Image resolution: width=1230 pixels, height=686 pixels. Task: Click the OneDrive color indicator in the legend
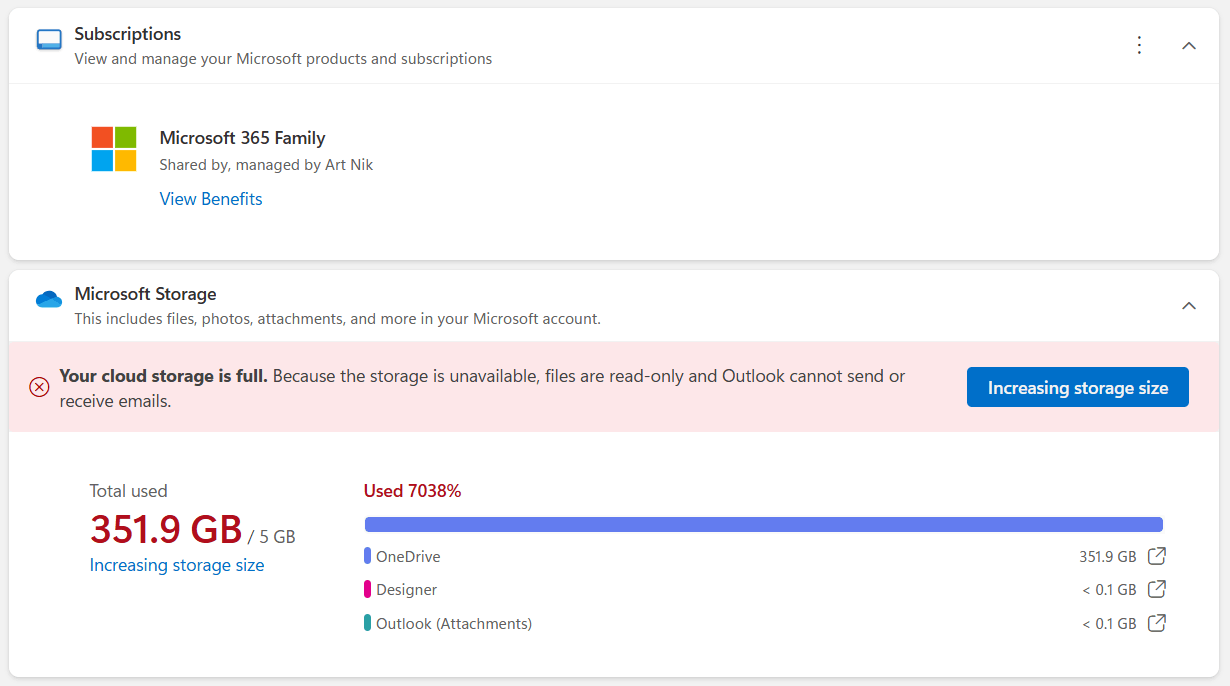[x=367, y=556]
